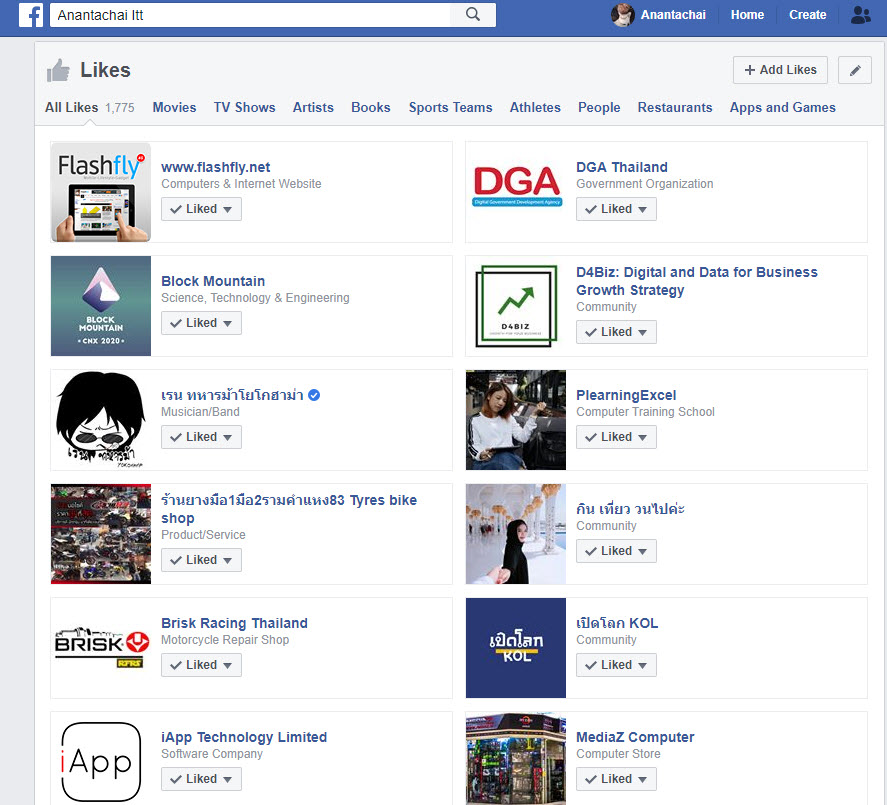The width and height of the screenshot is (887, 805).
Task: Expand Liked dropdown for Block Mountain
Action: pos(201,323)
